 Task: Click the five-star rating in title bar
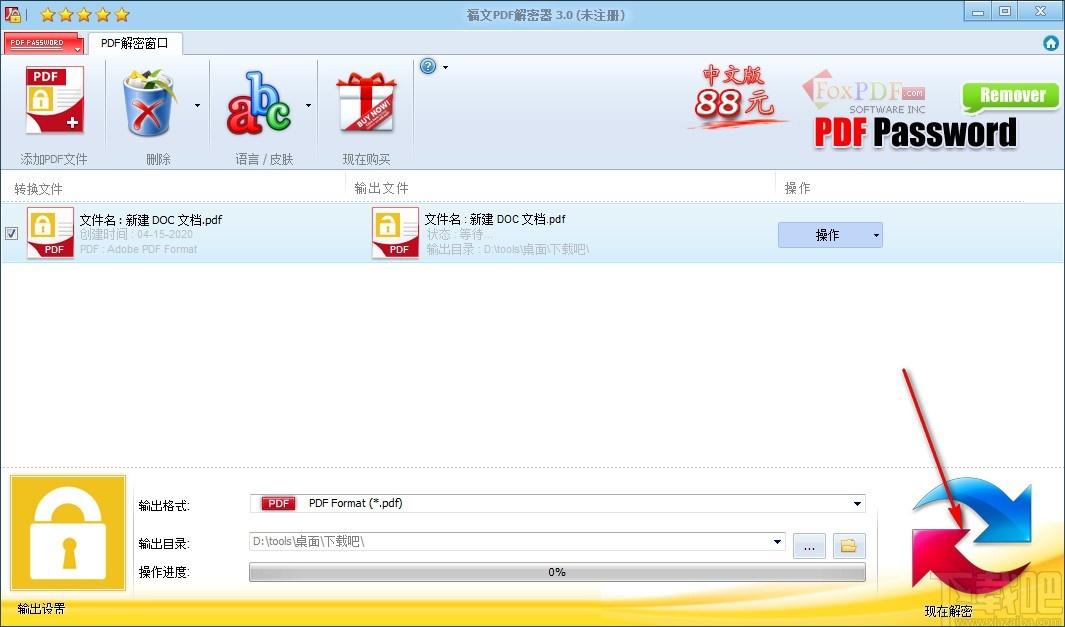click(x=84, y=14)
